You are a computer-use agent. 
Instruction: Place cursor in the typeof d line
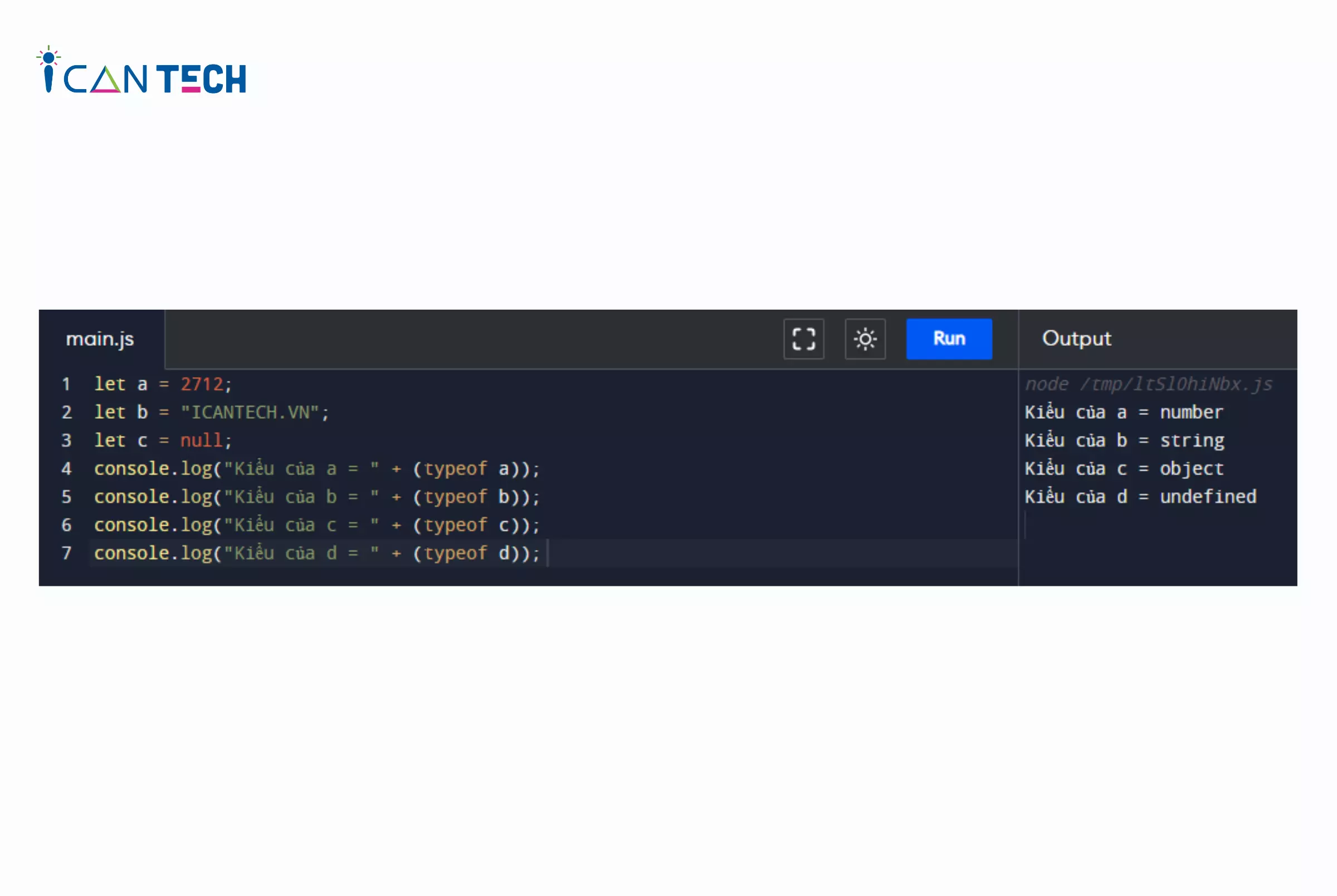tap(316, 552)
